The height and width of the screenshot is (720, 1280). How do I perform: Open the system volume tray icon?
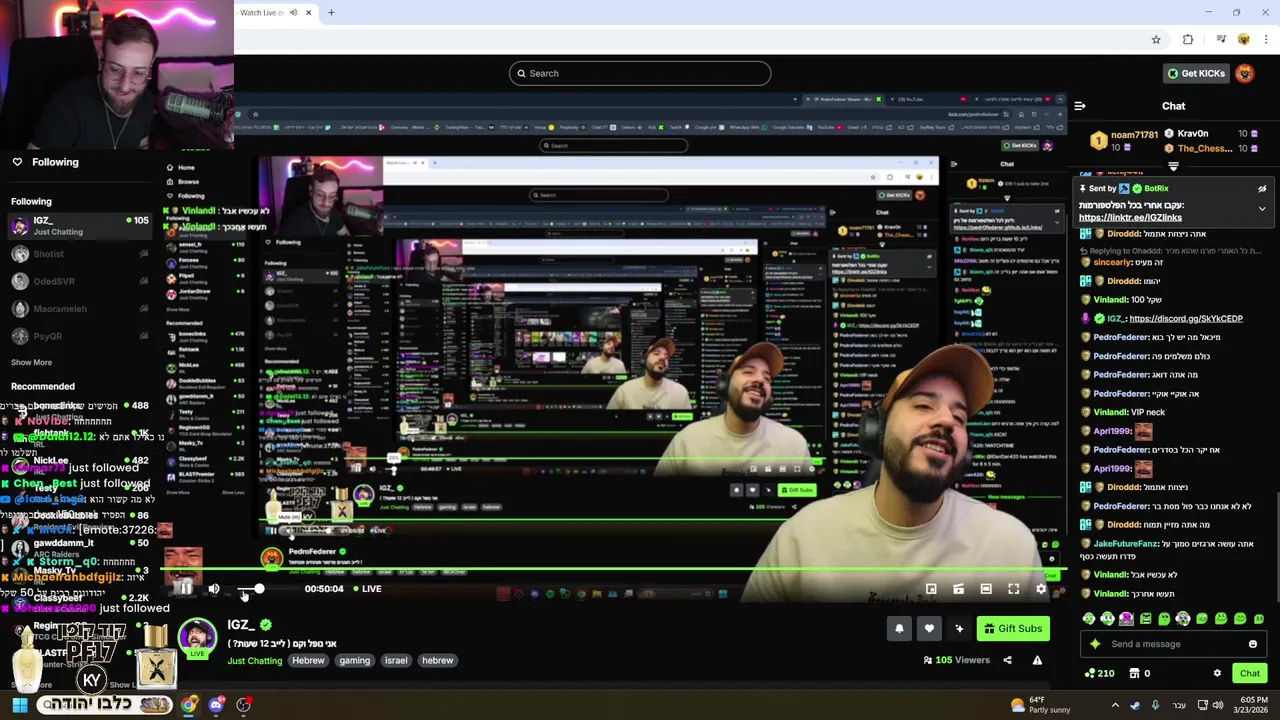(1218, 705)
